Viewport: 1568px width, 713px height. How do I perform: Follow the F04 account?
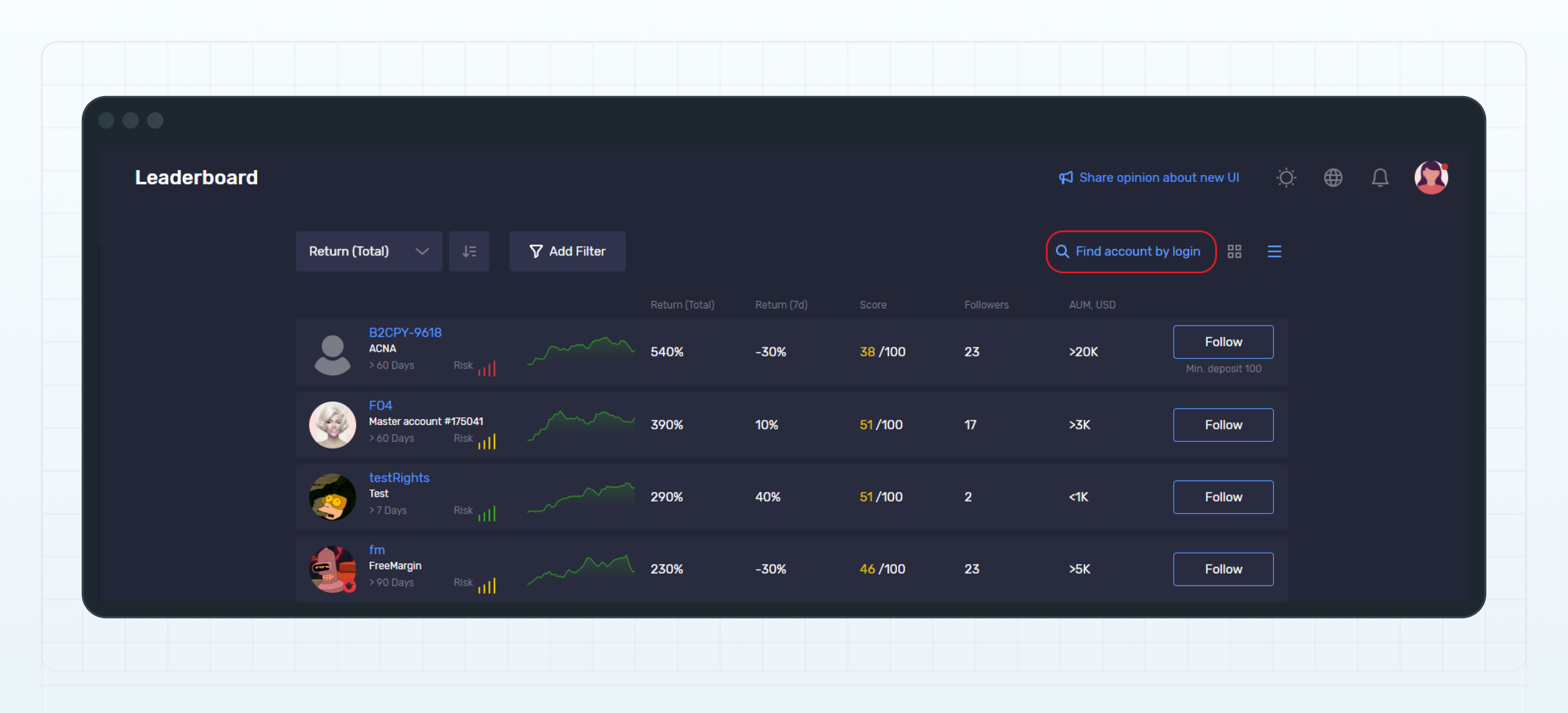[1223, 424]
